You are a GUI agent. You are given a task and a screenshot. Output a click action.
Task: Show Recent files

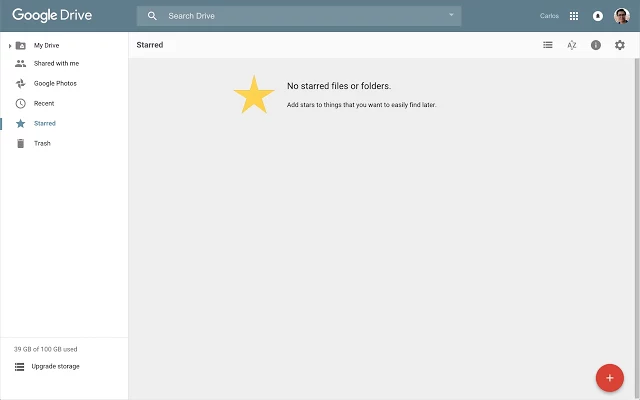point(44,103)
